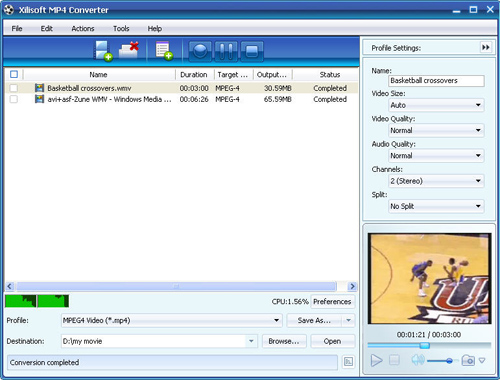Click the preview seek slider handle
This screenshot has width=500, height=380.
(424, 345)
